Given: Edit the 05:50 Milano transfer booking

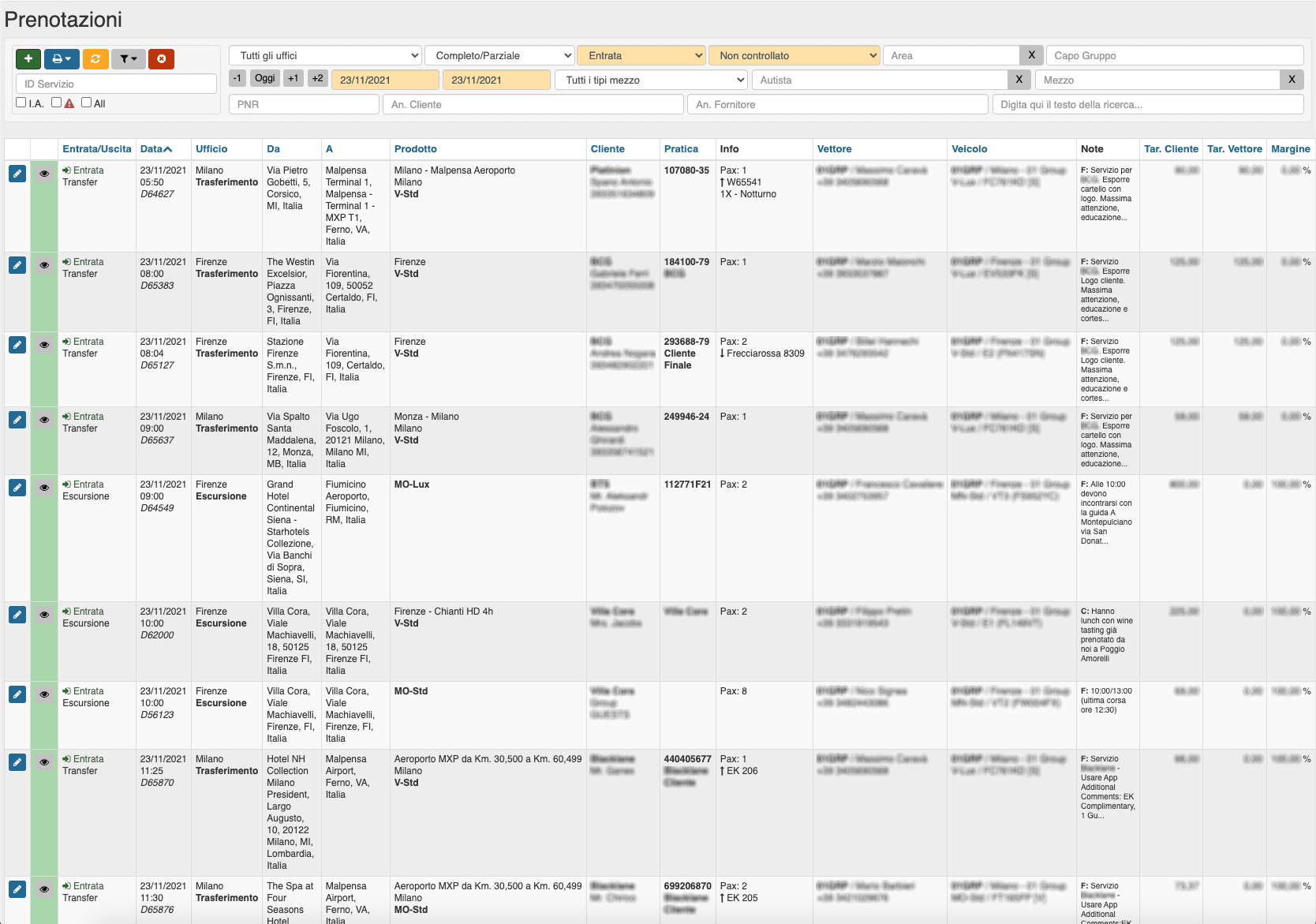Looking at the screenshot, I should point(17,174).
